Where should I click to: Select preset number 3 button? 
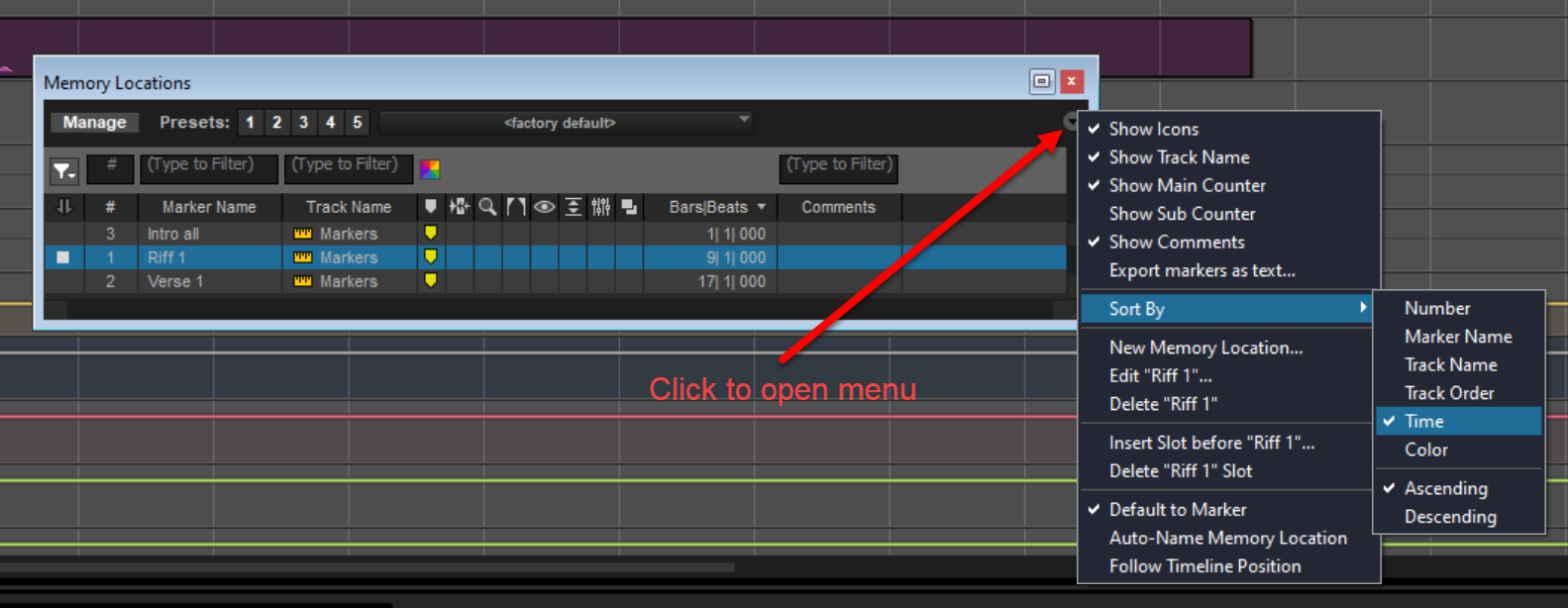[304, 123]
